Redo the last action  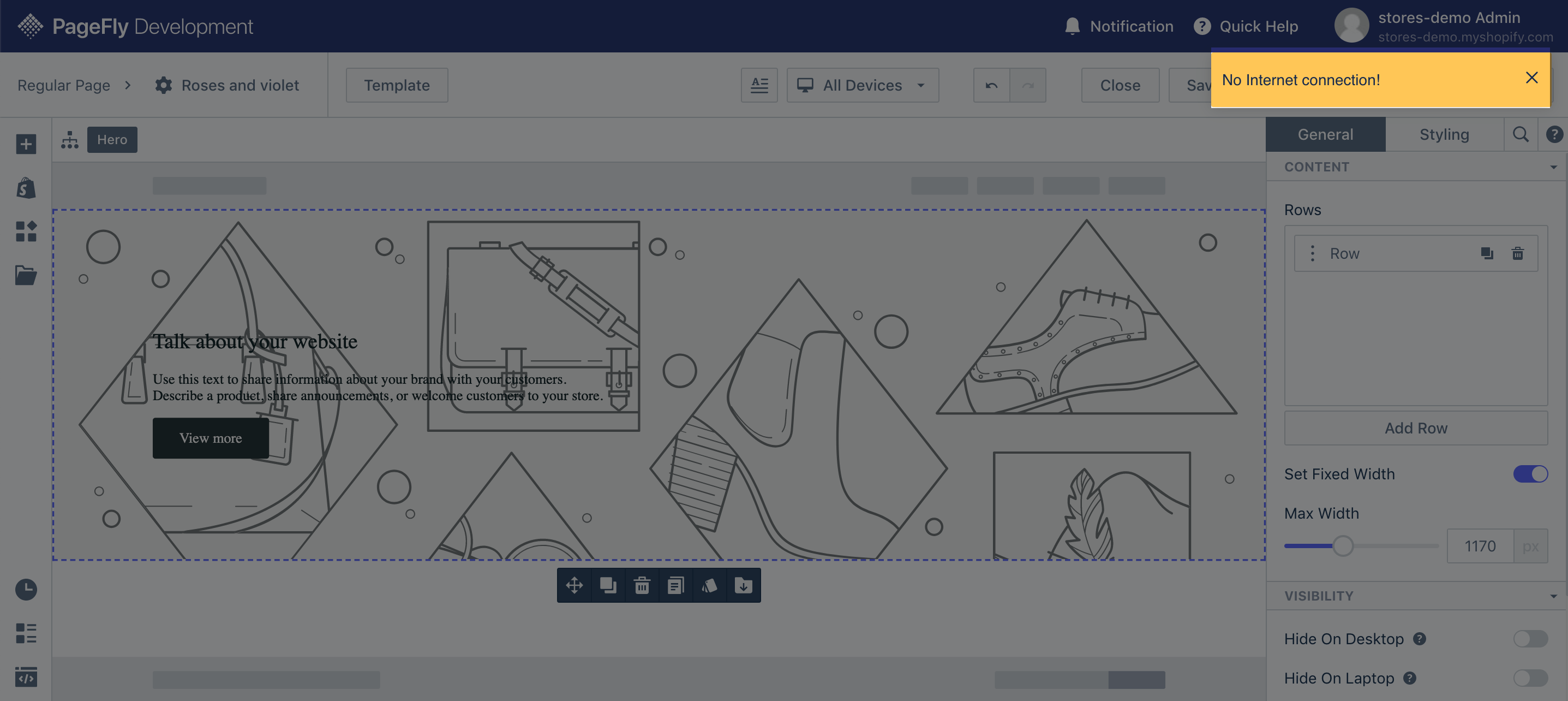1028,85
